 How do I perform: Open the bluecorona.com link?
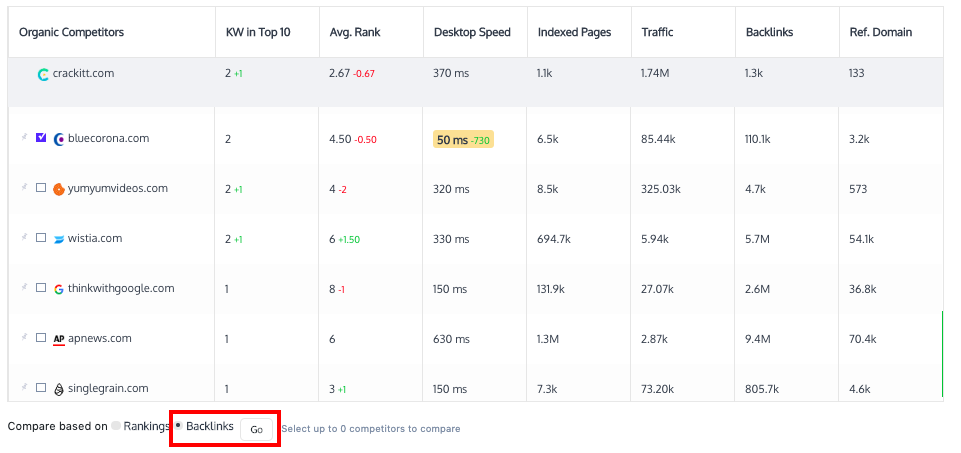[x=108, y=139]
